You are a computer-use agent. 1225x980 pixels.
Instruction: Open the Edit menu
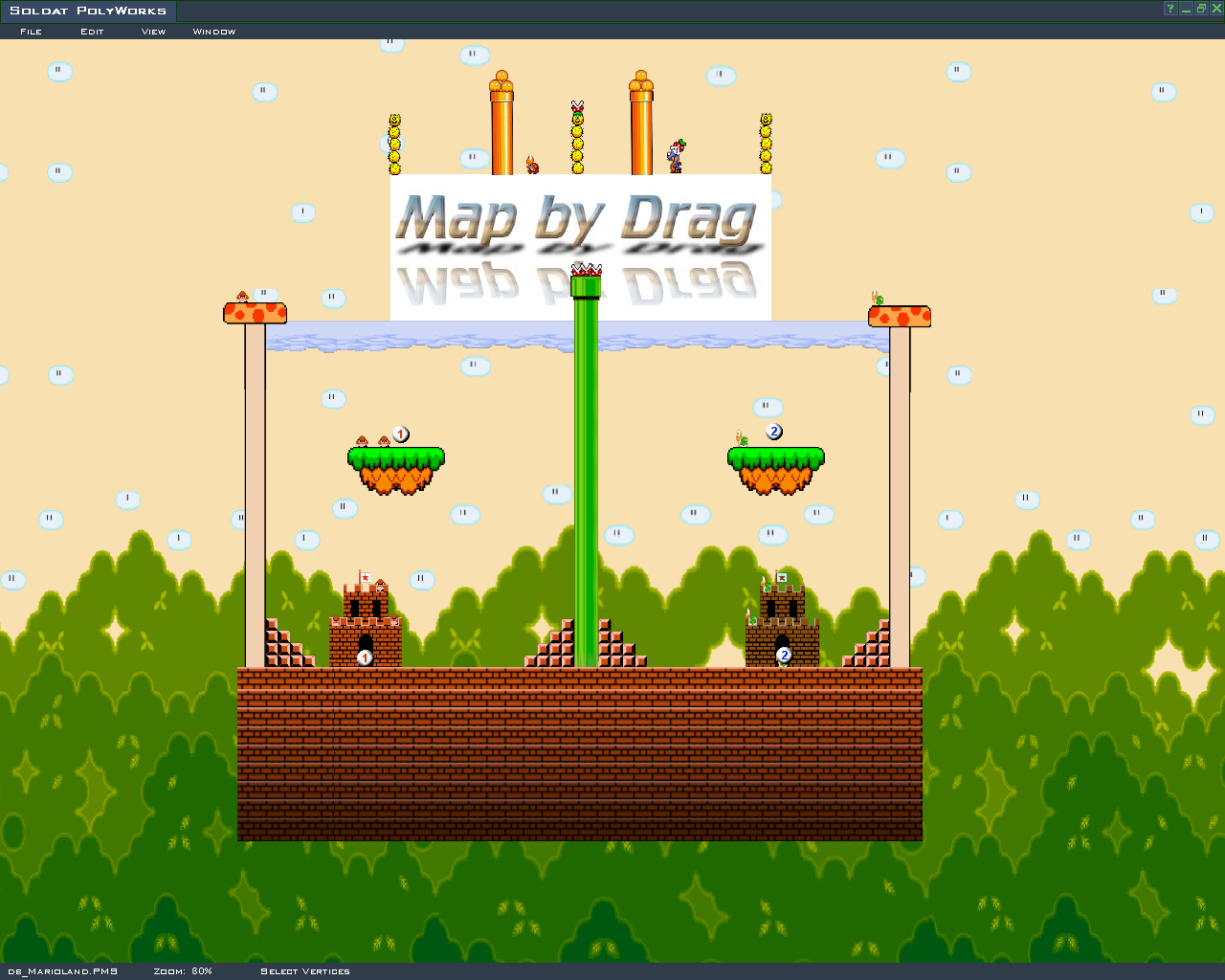tap(92, 32)
